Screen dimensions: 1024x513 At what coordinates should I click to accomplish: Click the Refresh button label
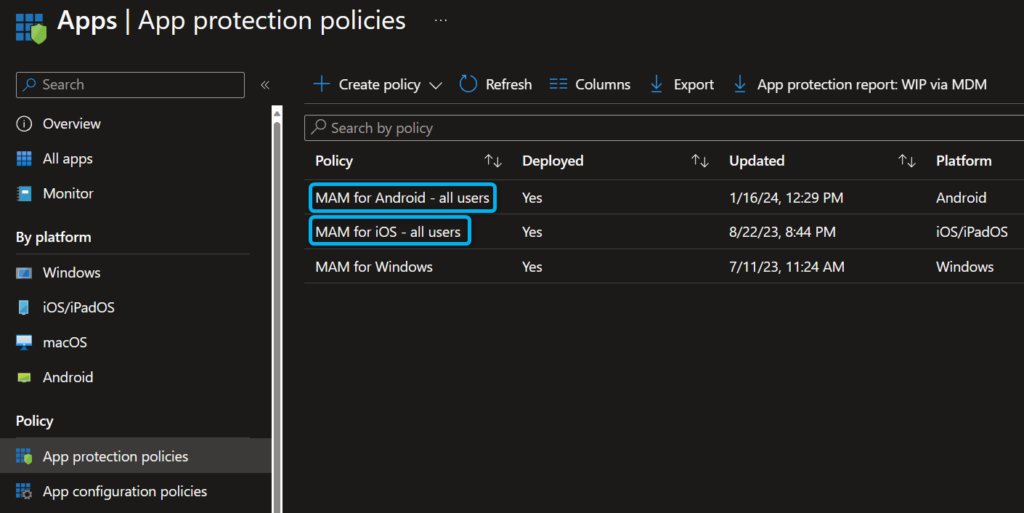point(509,84)
